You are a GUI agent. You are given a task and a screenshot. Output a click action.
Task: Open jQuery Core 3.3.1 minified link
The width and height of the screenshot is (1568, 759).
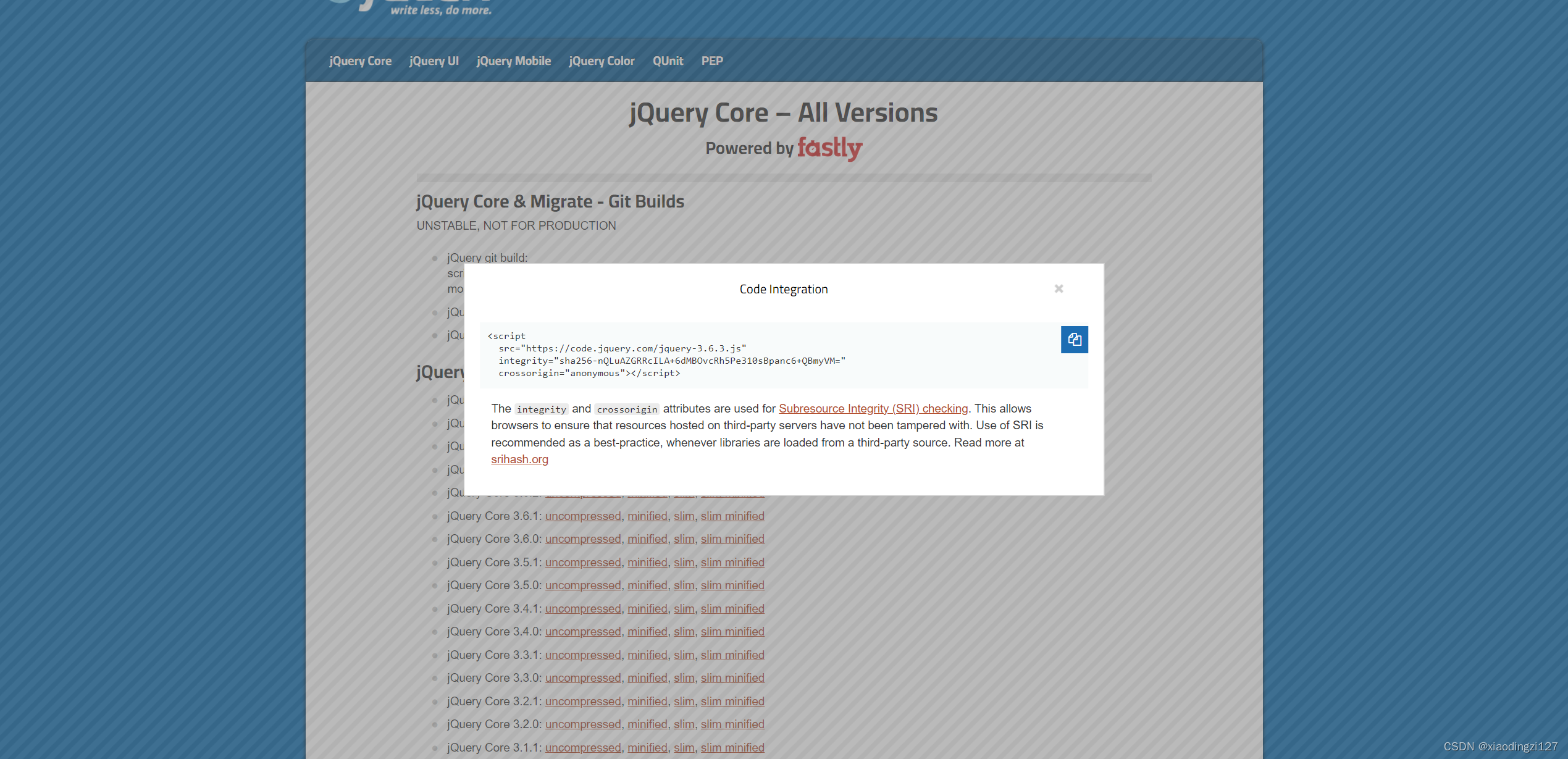647,655
